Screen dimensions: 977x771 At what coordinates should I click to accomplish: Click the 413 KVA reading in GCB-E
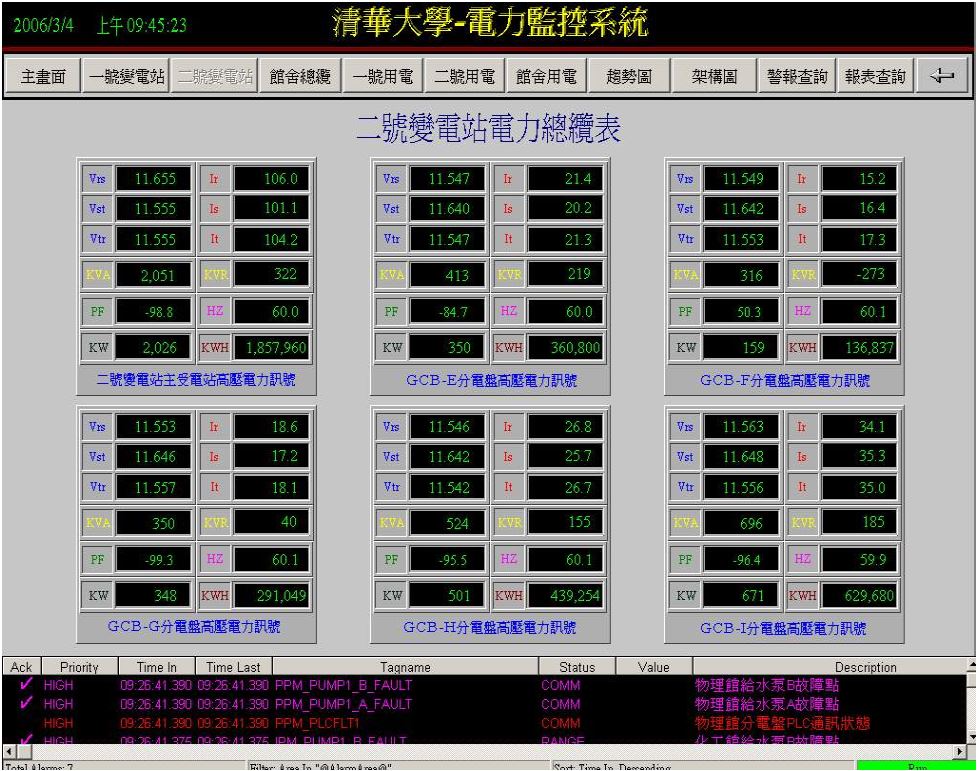[x=447, y=274]
